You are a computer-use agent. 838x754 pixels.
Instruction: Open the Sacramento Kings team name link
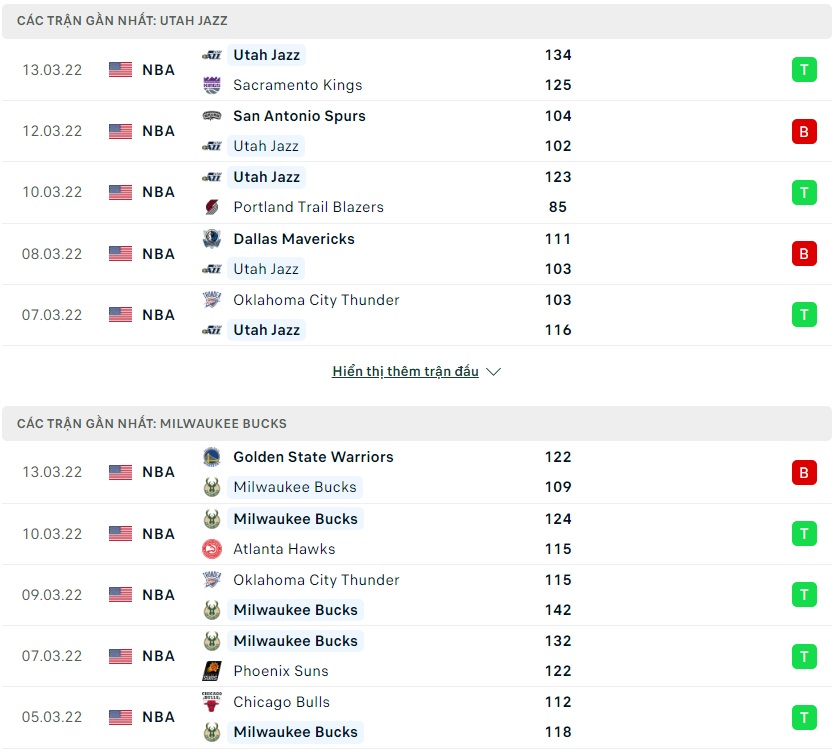297,85
